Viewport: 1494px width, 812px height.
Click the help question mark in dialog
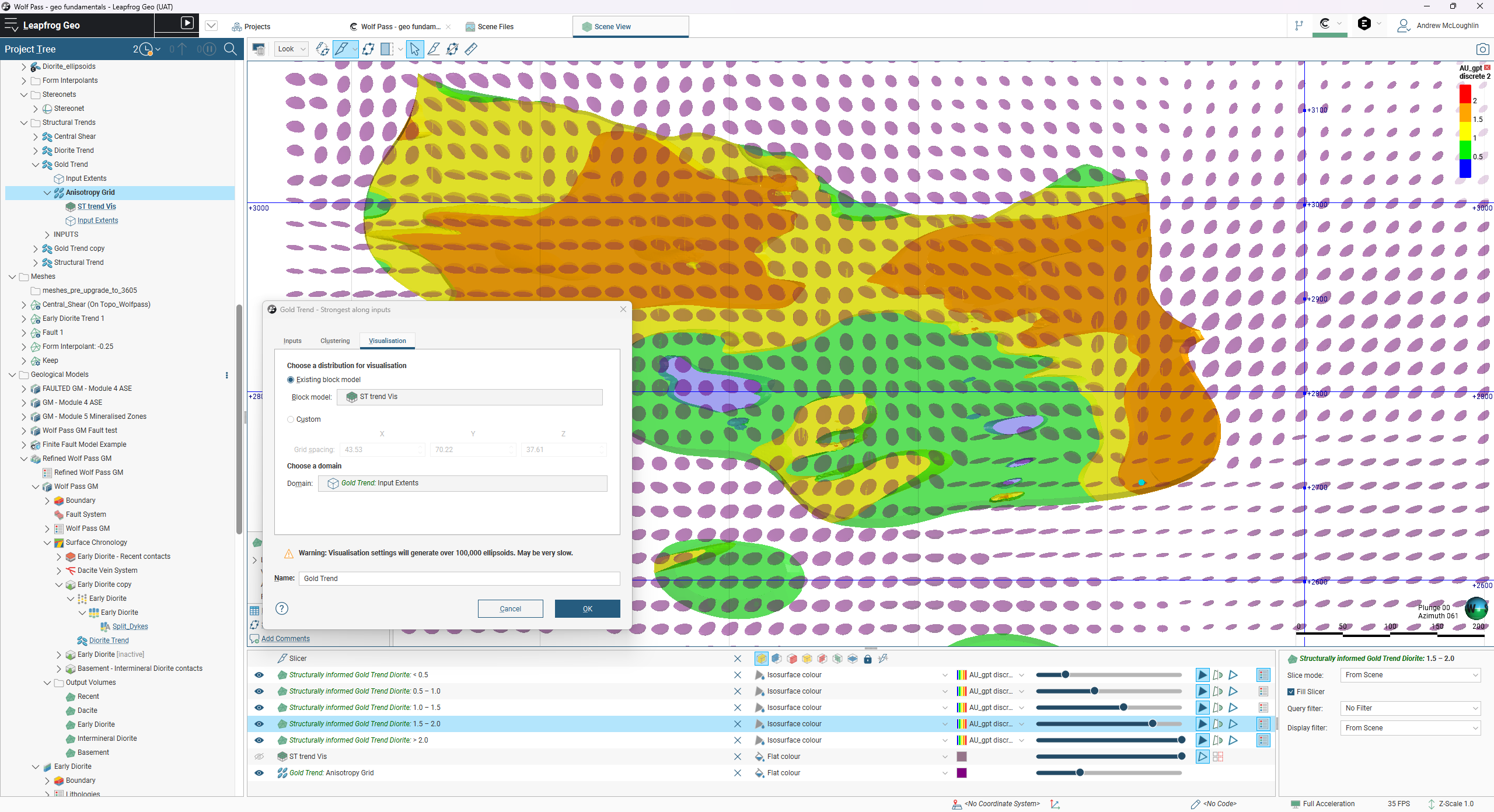click(x=282, y=608)
